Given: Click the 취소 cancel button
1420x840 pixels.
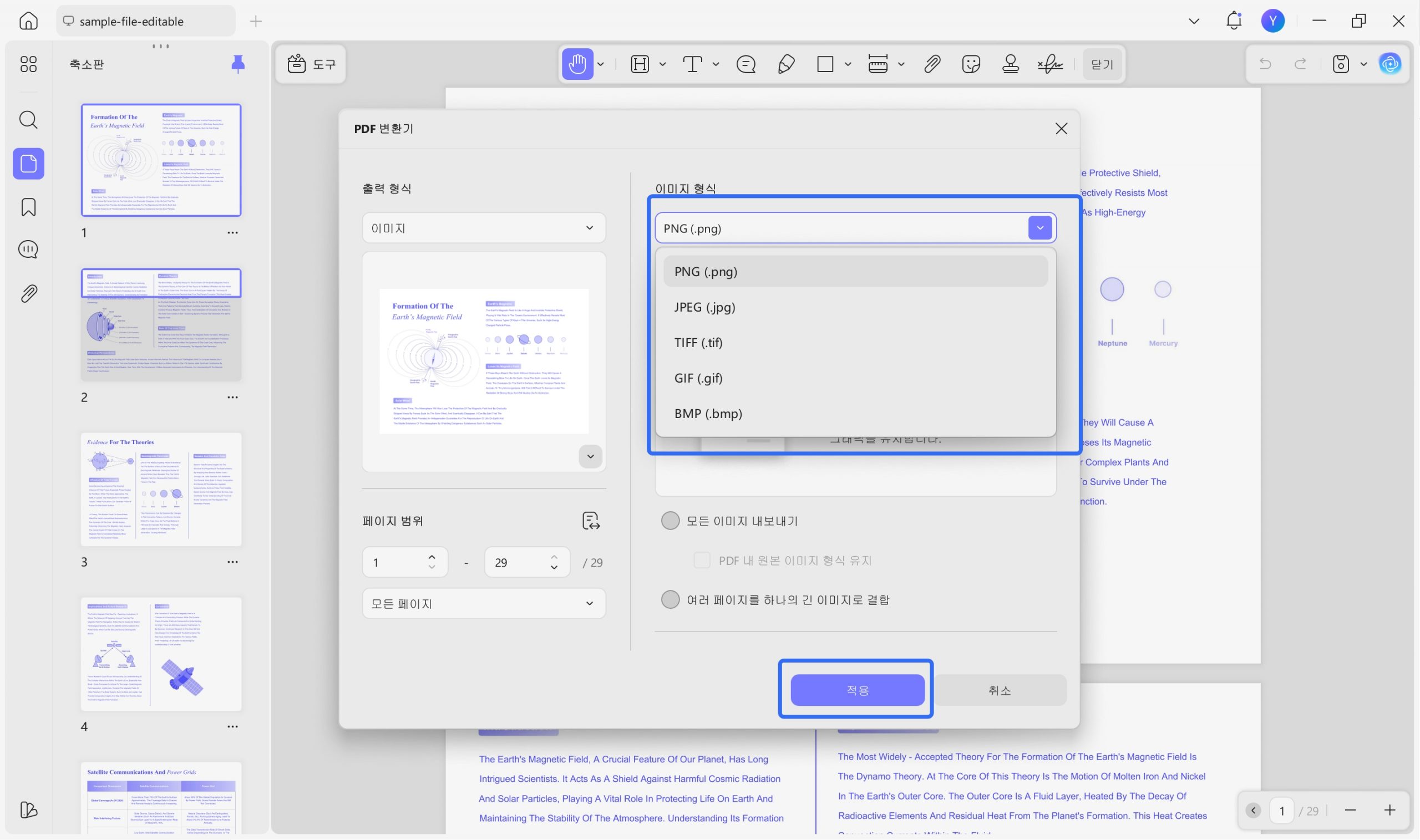Looking at the screenshot, I should (1000, 690).
